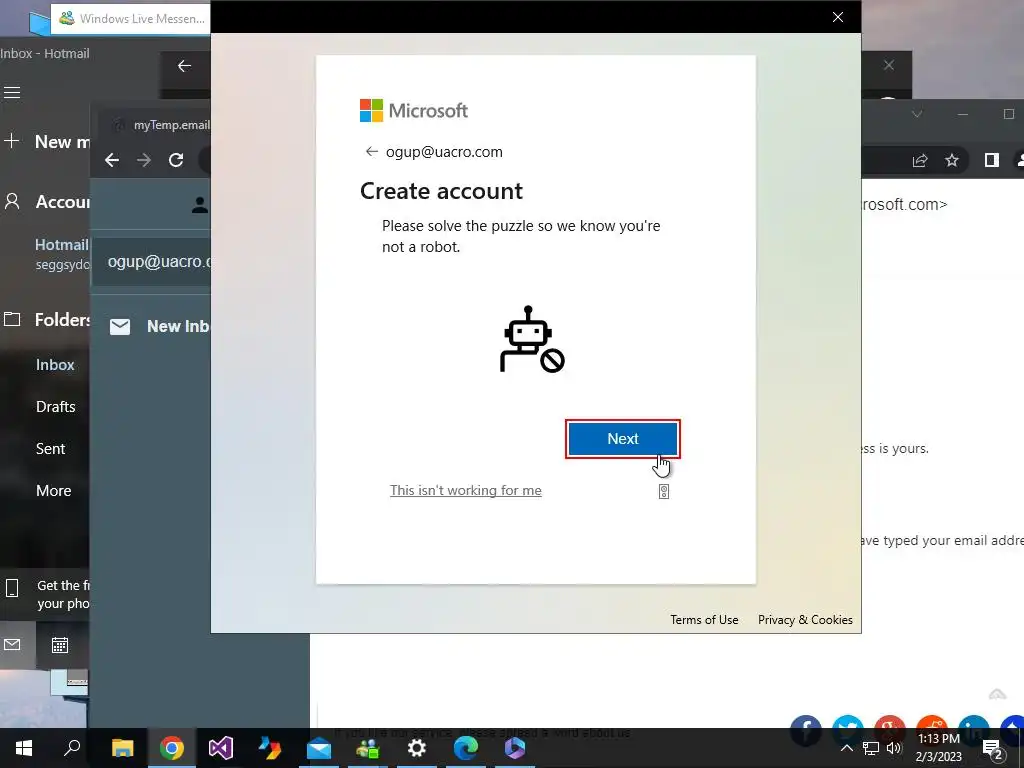
Task: Close the Create account dialog
Action: click(838, 17)
